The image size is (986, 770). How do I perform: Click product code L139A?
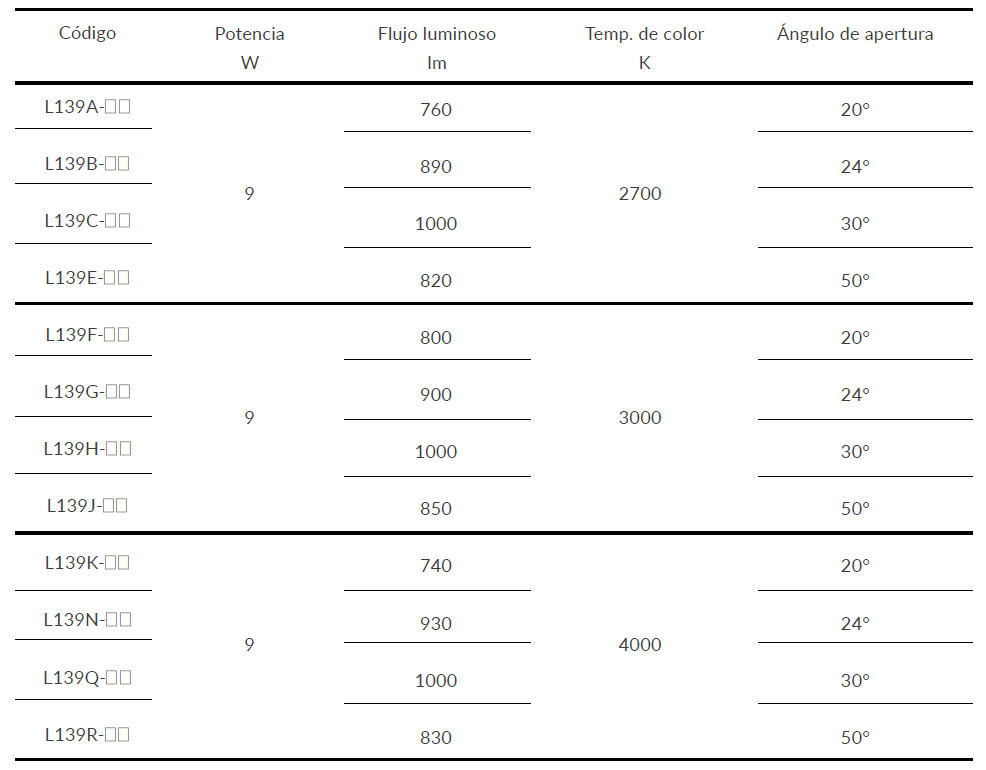[87, 107]
